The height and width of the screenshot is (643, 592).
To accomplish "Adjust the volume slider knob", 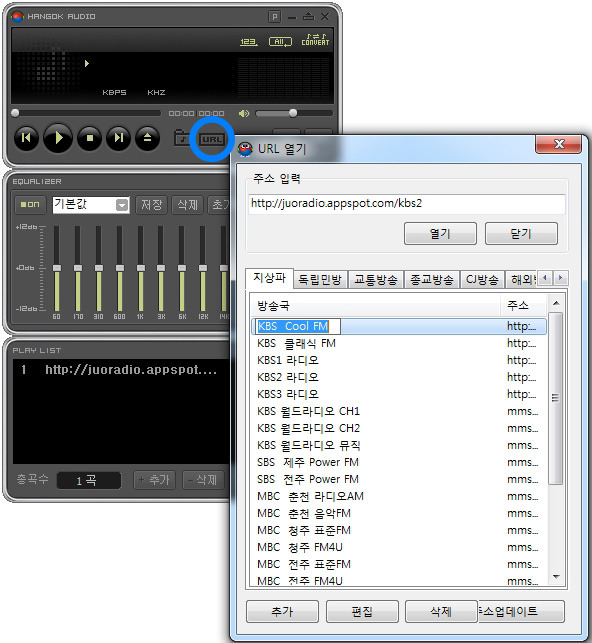I will point(293,113).
